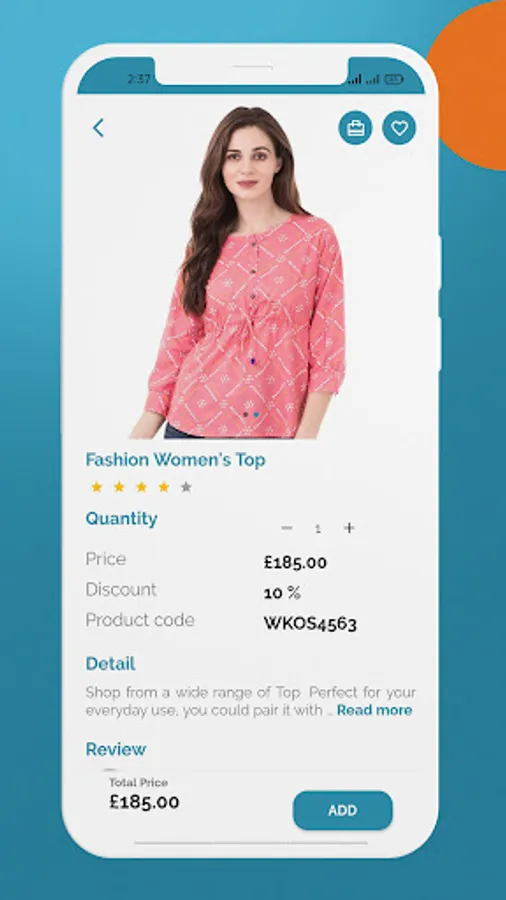The image size is (506, 900).
Task: Tap the product code WKOS4563
Action: point(310,623)
